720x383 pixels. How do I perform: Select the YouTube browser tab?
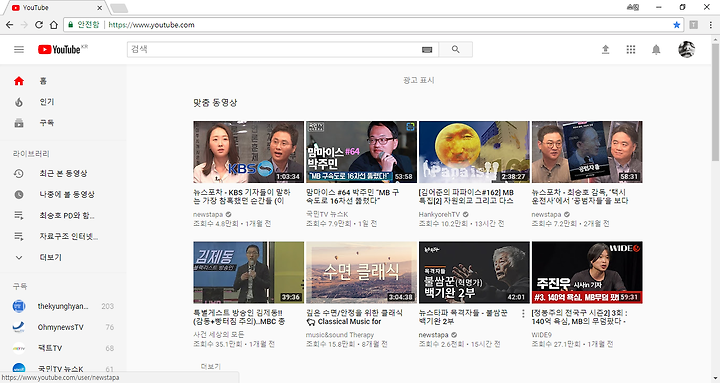pyautogui.click(x=55, y=8)
